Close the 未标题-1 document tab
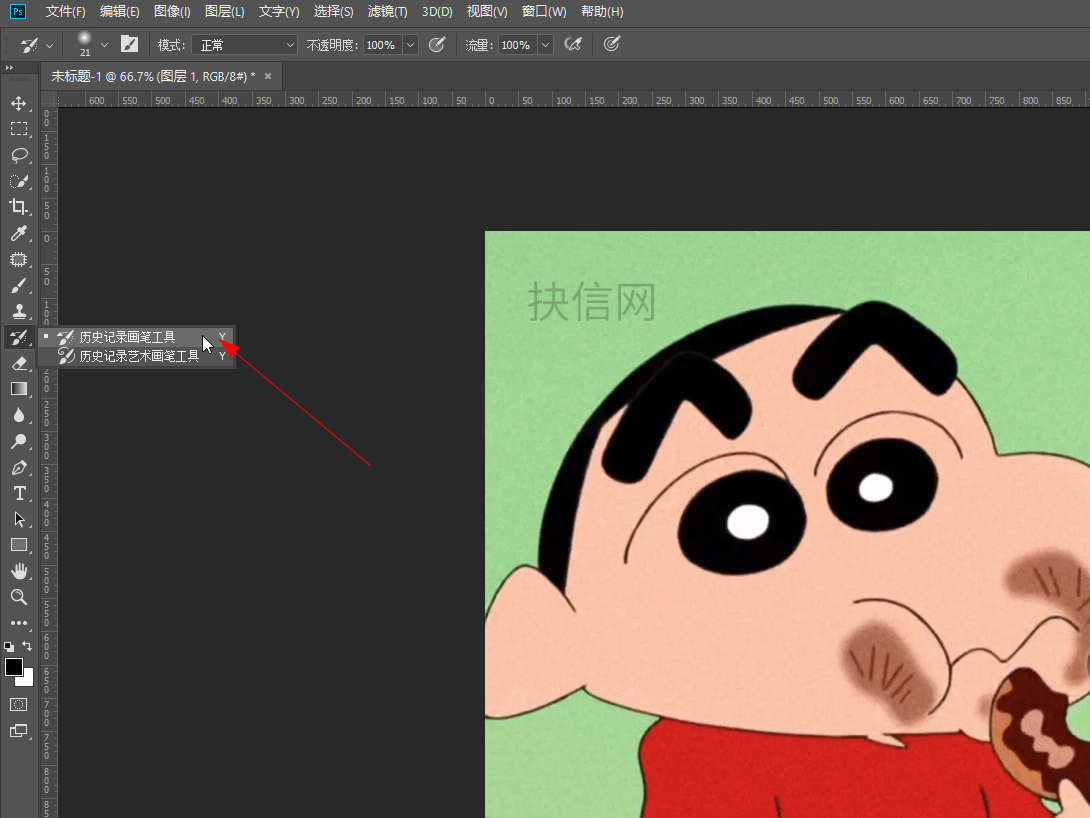The height and width of the screenshot is (818, 1090). (268, 76)
